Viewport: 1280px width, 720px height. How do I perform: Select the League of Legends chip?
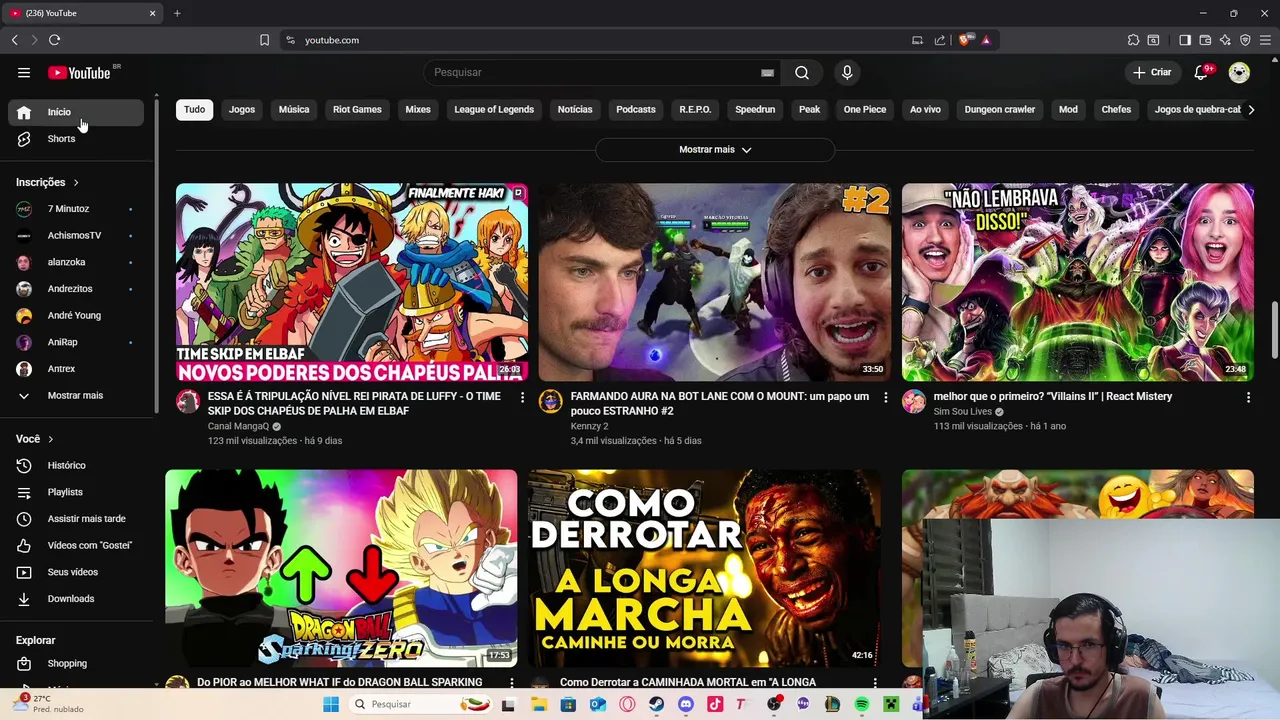pos(494,110)
